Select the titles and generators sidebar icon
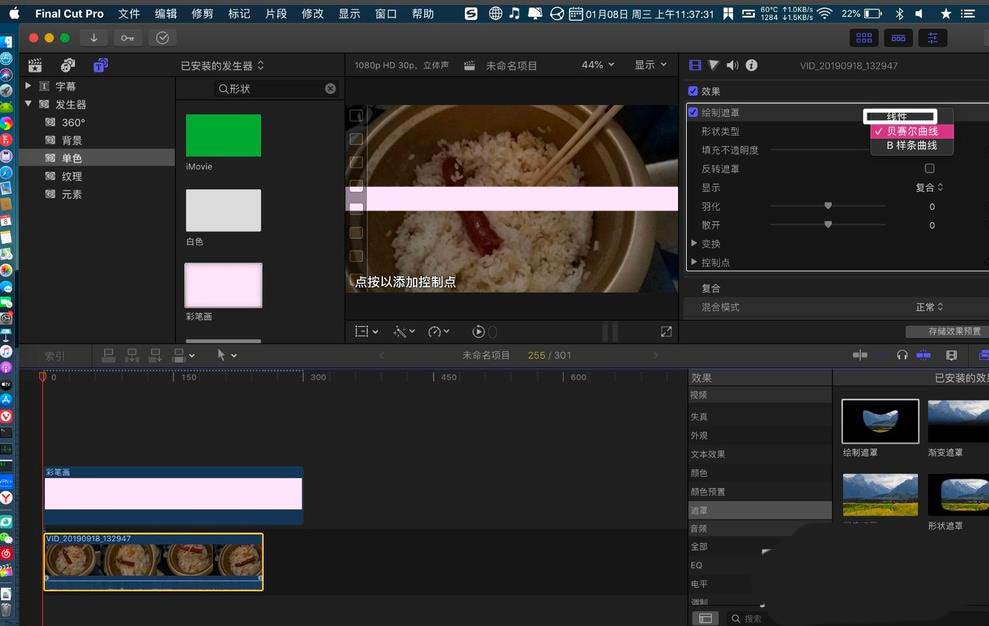This screenshot has width=989, height=626. (x=100, y=65)
